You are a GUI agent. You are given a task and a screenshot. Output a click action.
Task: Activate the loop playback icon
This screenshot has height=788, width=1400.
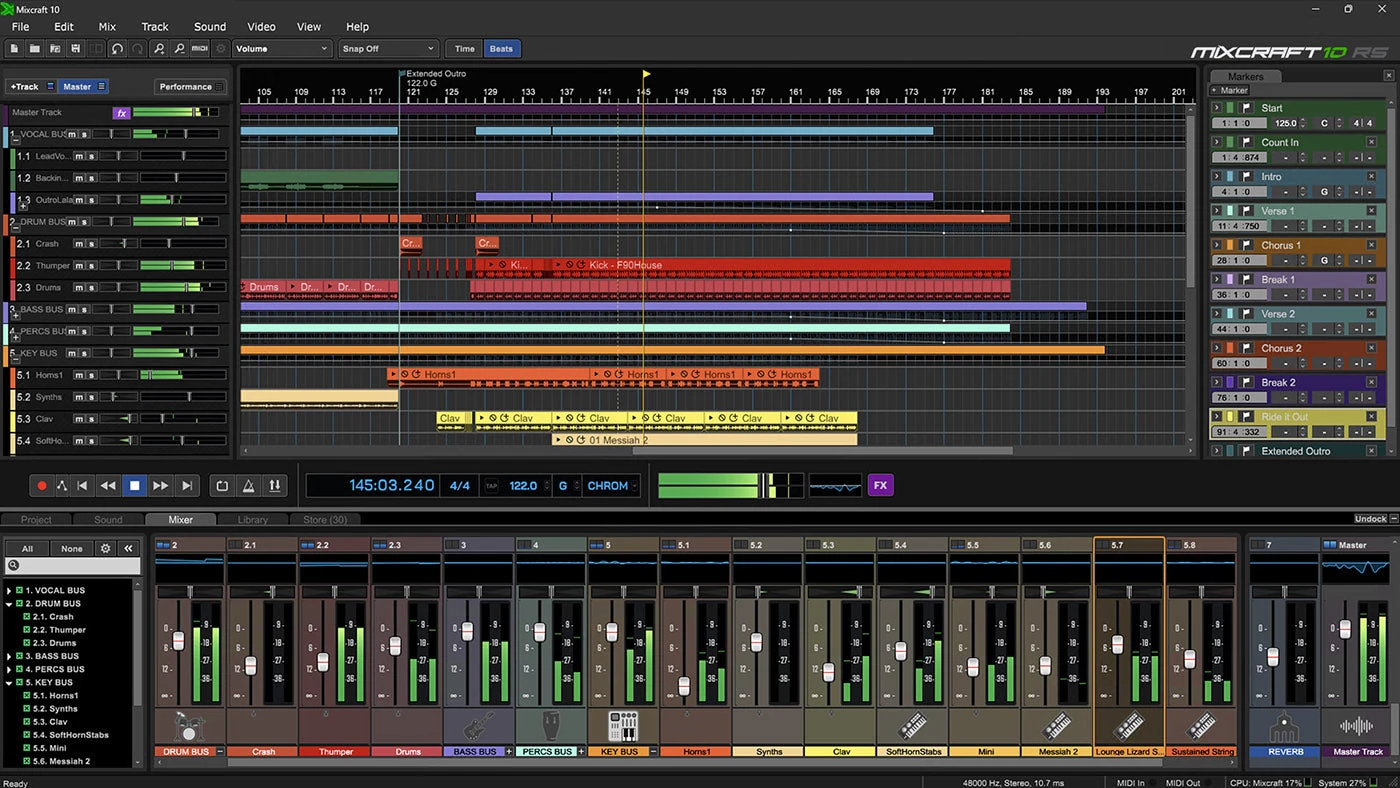tap(222, 485)
